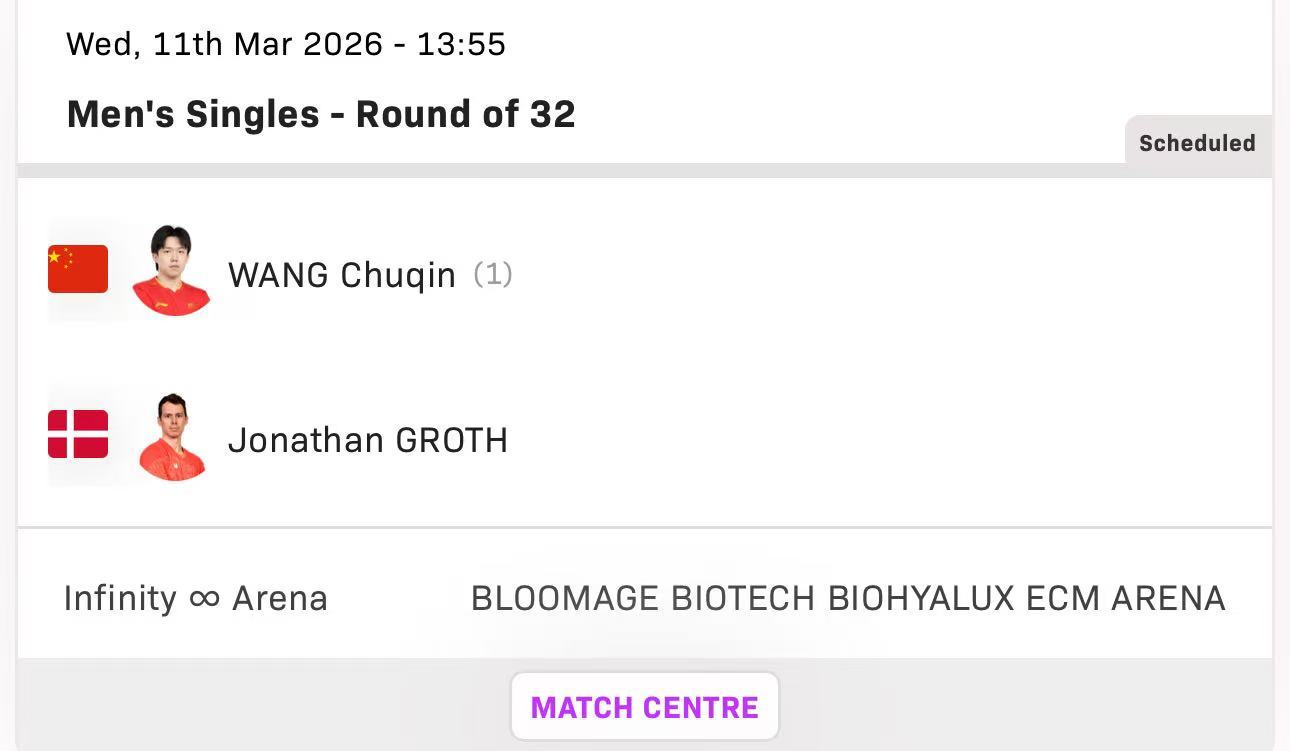Click the ECM ARENA text
The image size is (1290, 751).
click(x=1125, y=598)
